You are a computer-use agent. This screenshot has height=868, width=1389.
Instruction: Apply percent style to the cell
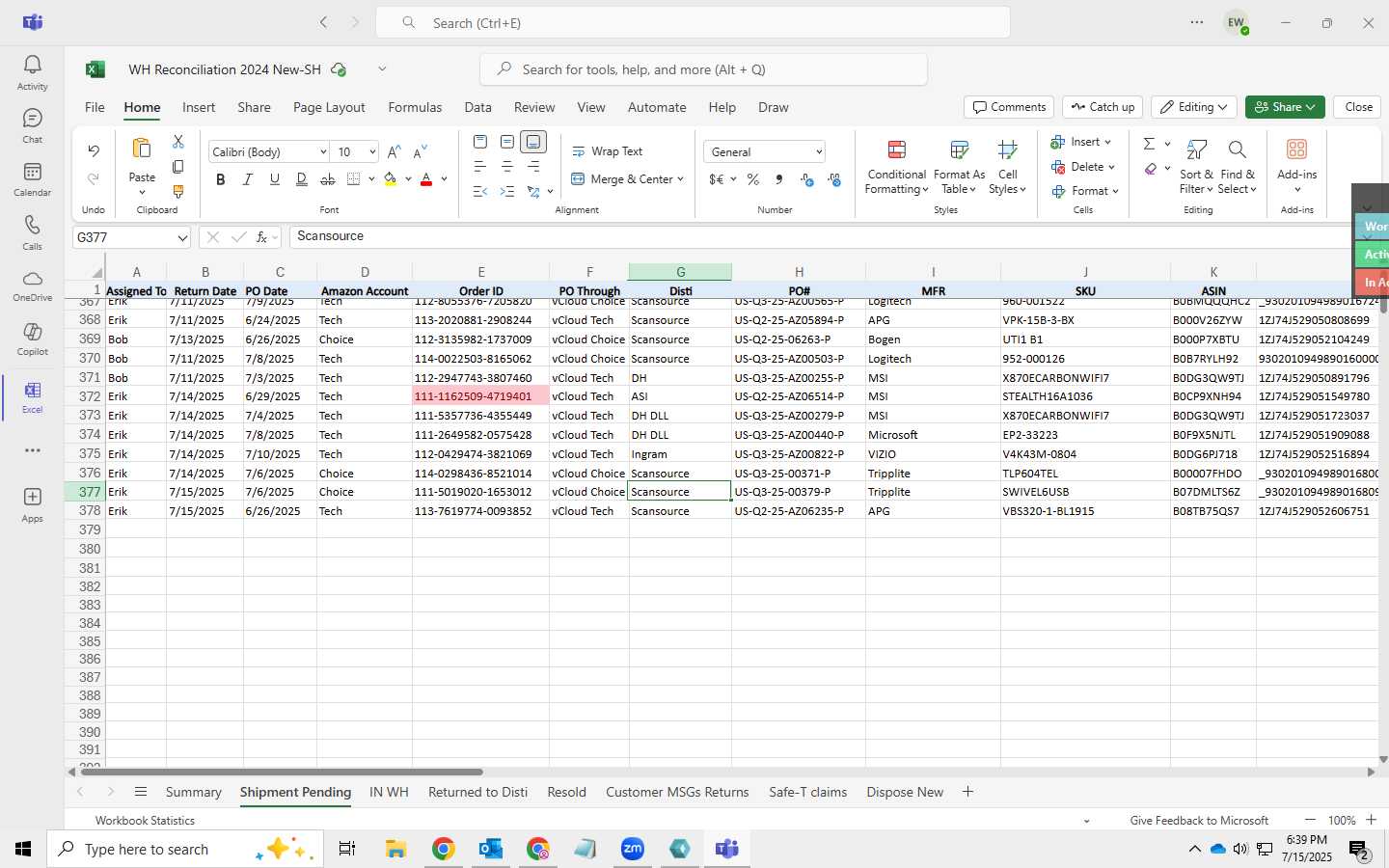(x=753, y=179)
